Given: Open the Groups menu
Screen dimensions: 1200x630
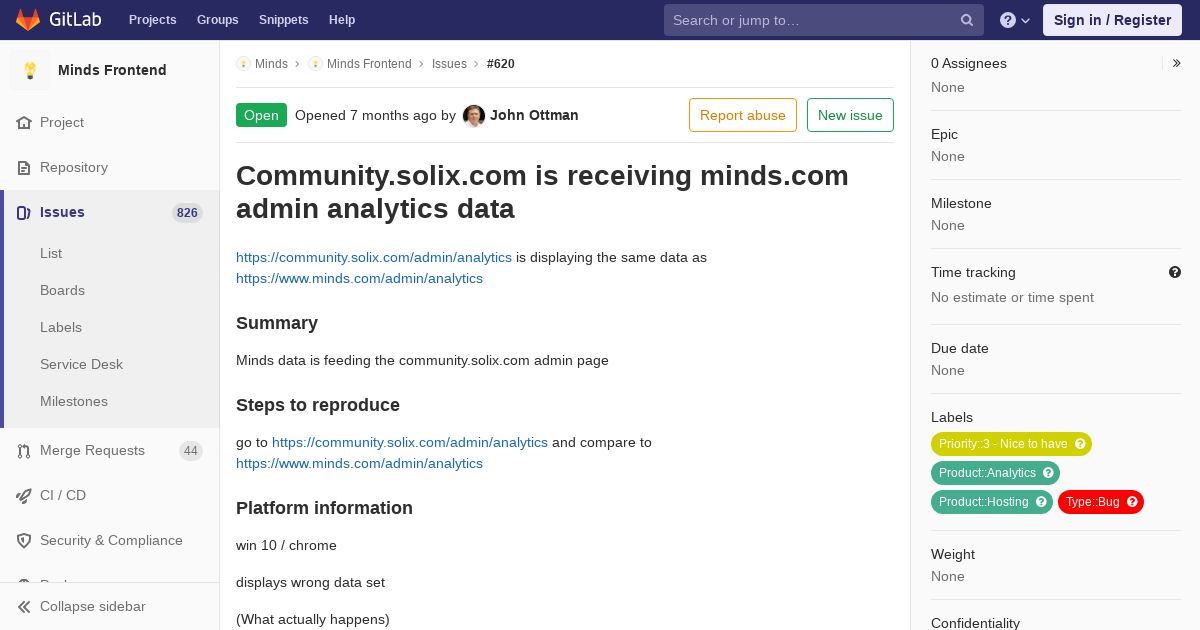Looking at the screenshot, I should pyautogui.click(x=217, y=20).
